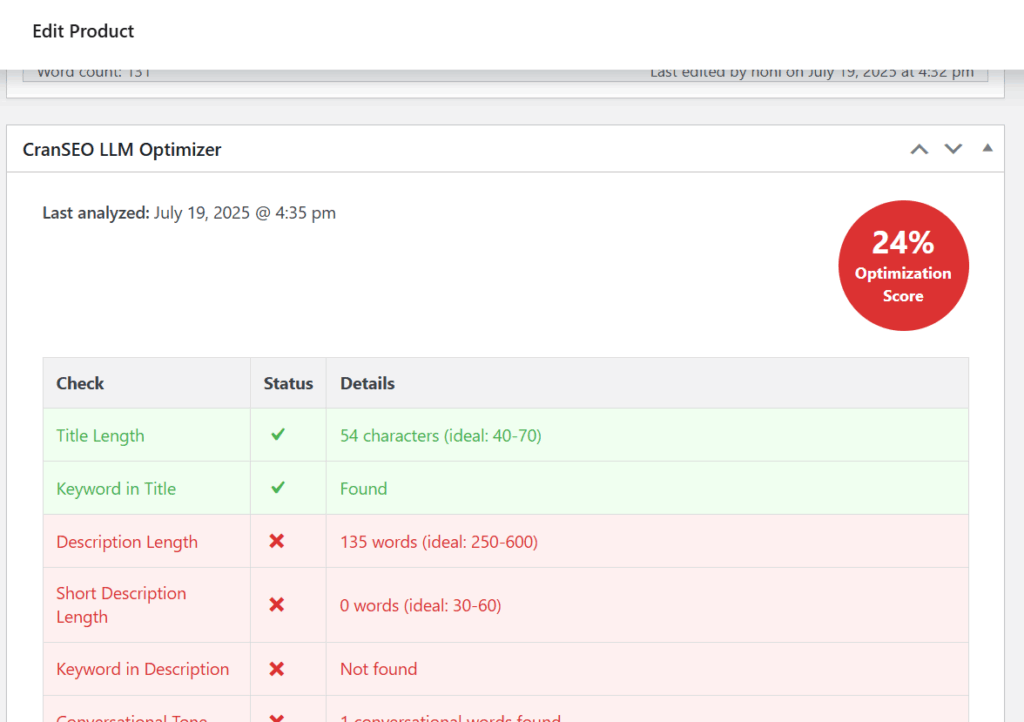Click the 24% Optimization Score circle
Image resolution: width=1024 pixels, height=722 pixels.
tap(903, 266)
